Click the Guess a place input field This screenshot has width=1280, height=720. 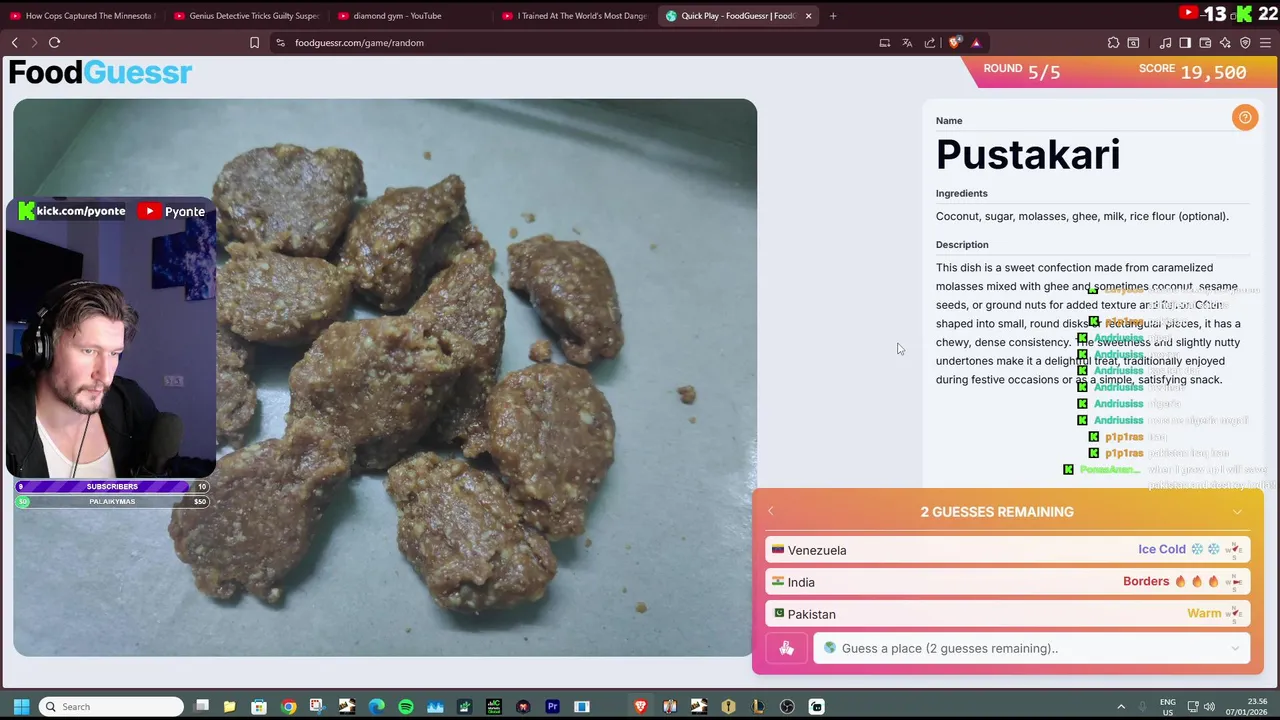pos(1030,649)
